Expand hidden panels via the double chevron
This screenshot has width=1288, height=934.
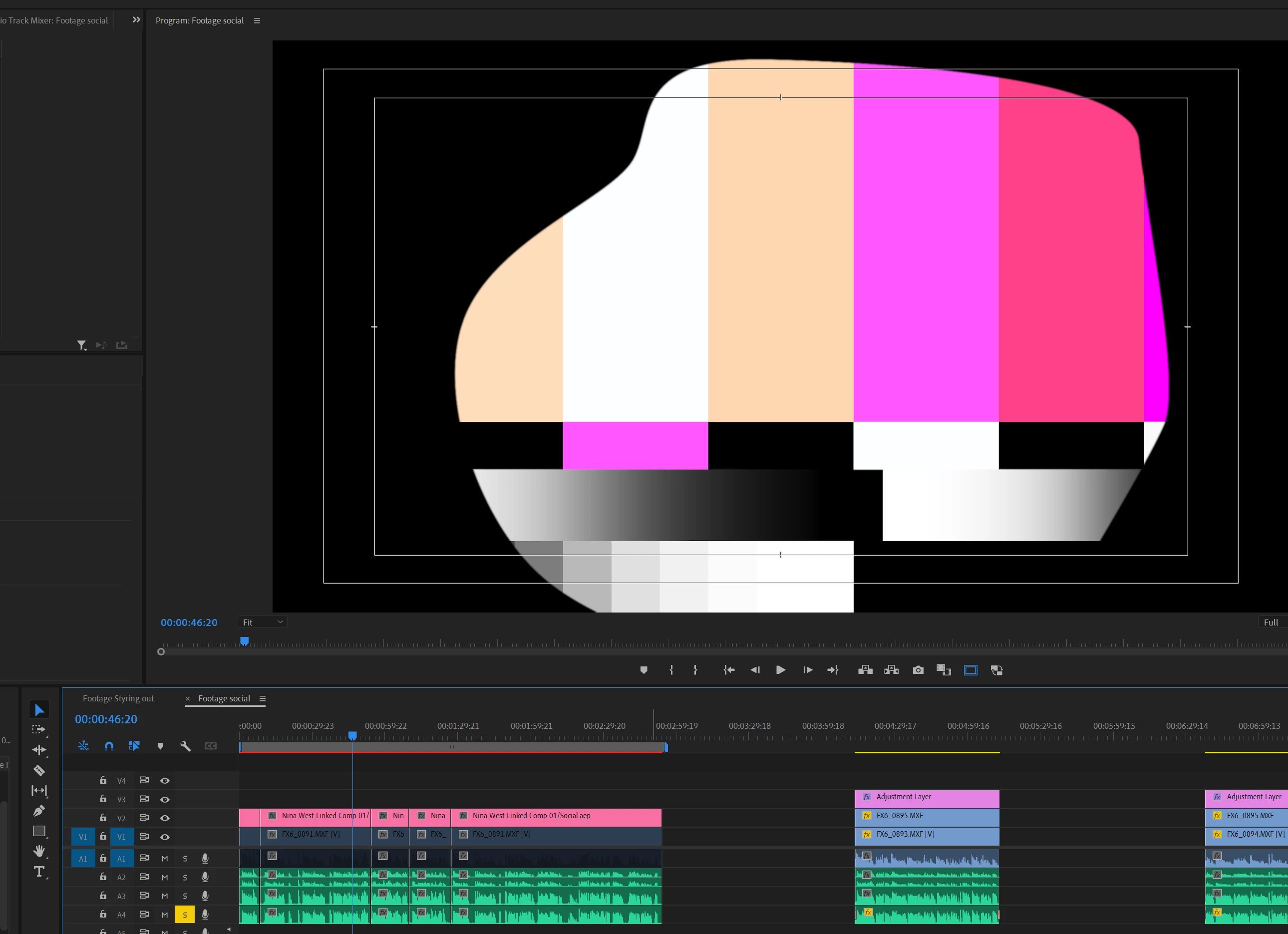click(x=136, y=20)
